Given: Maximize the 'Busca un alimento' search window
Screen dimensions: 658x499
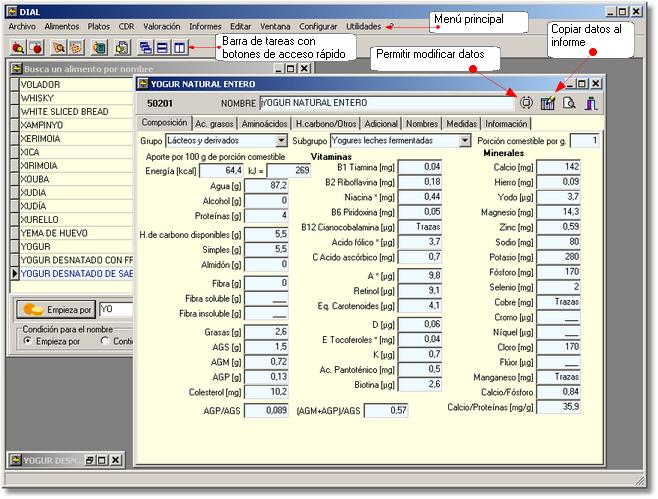Looking at the screenshot, I should coord(290,68).
